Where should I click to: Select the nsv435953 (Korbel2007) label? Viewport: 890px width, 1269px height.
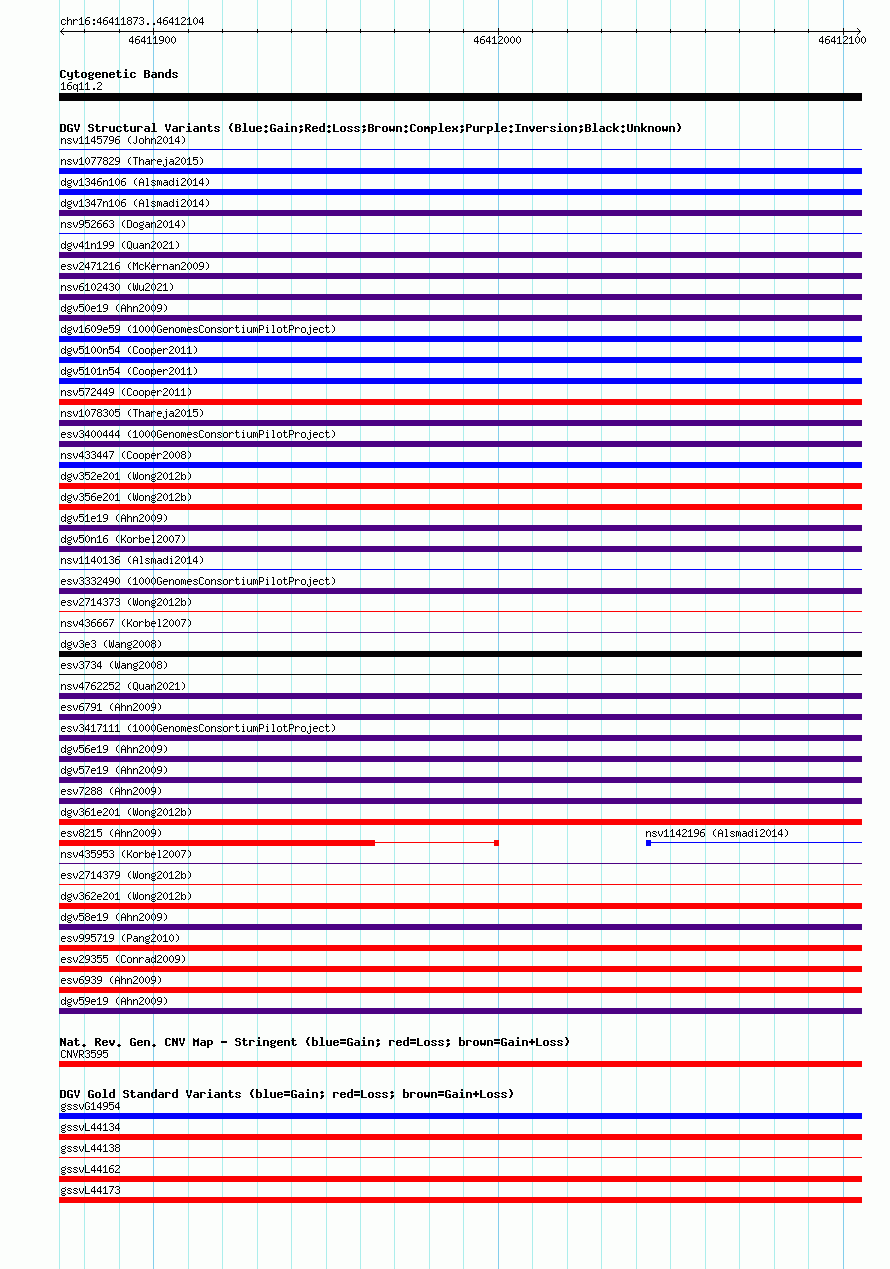(x=126, y=854)
